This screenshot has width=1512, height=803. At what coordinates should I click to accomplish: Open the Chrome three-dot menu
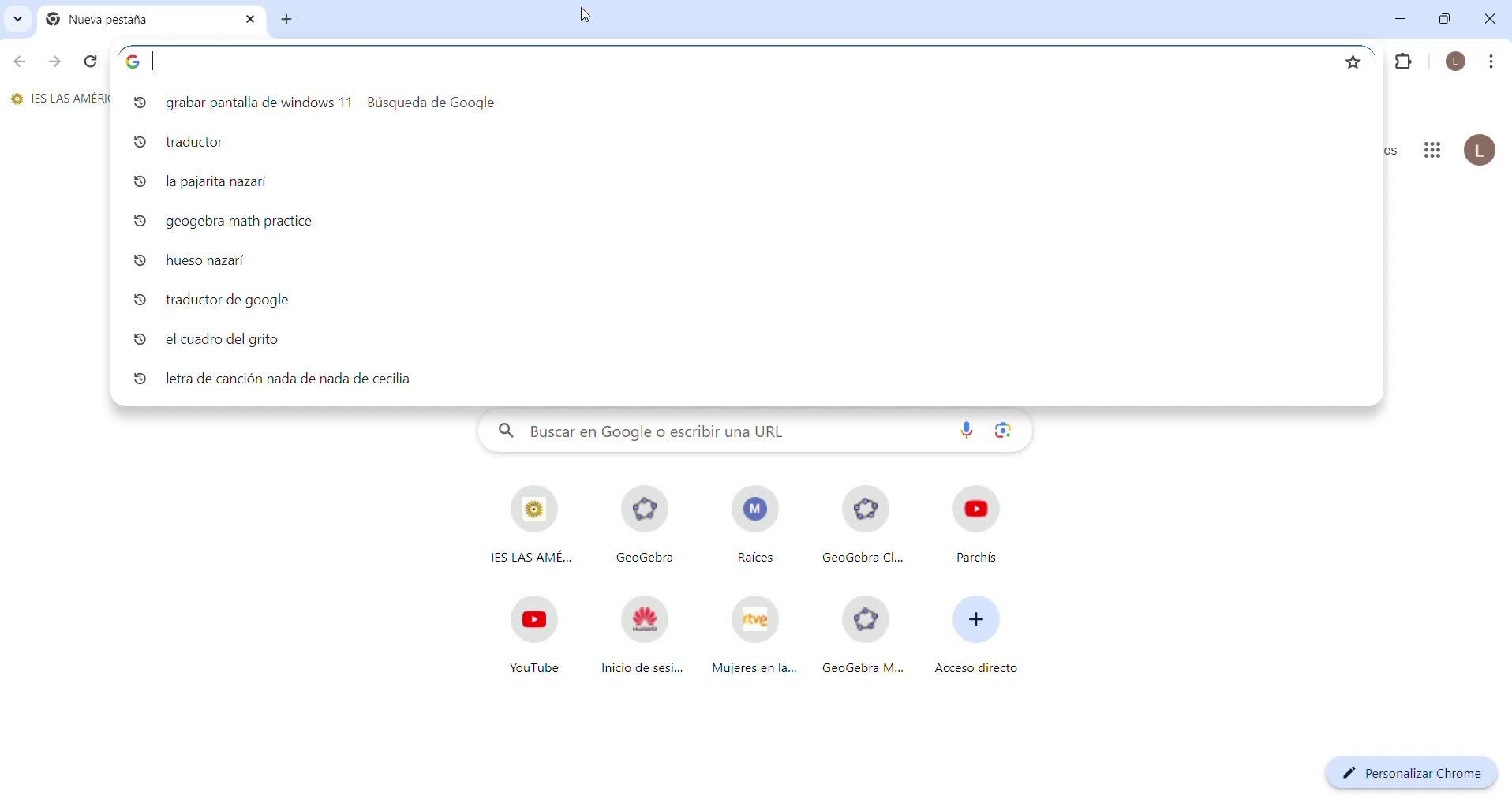coord(1491,62)
